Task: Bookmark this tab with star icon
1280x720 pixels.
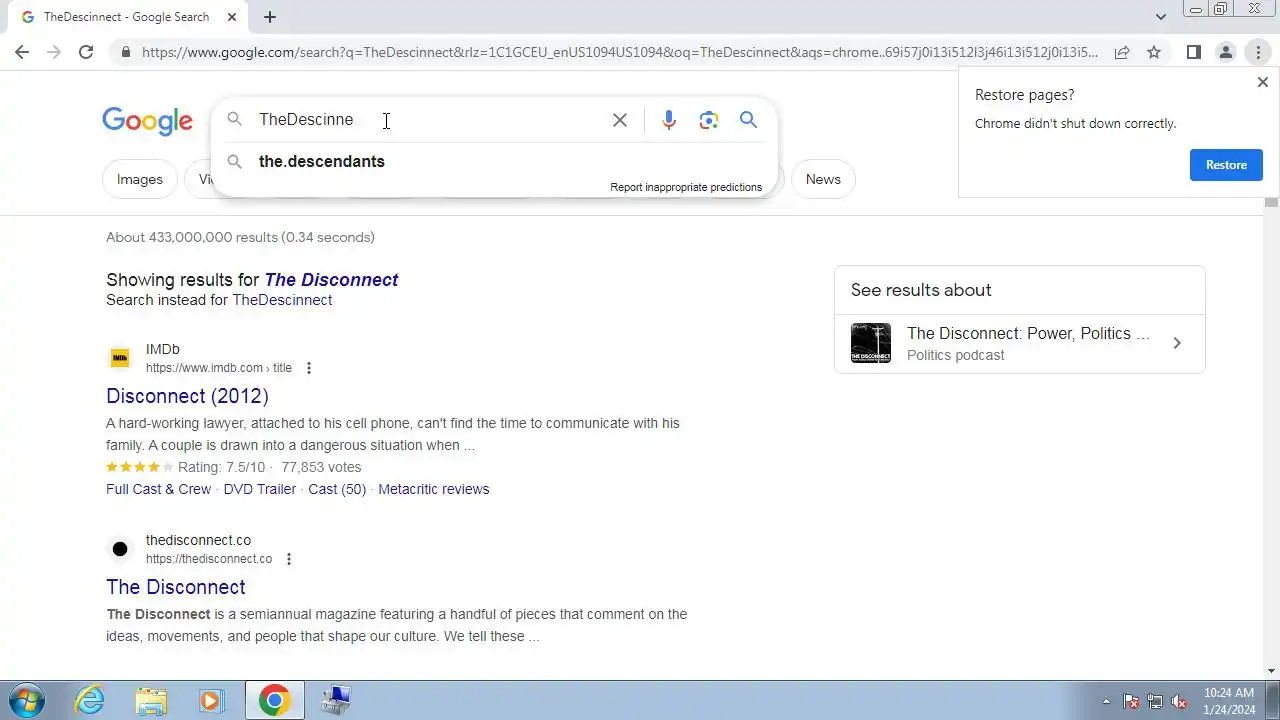Action: tap(1154, 52)
